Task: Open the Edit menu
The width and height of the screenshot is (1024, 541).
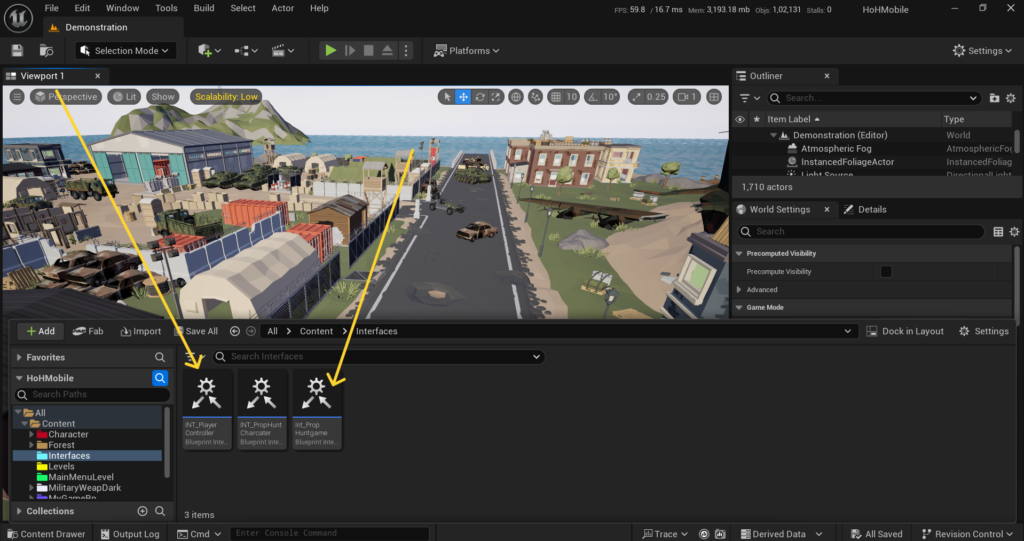Action: tap(82, 8)
